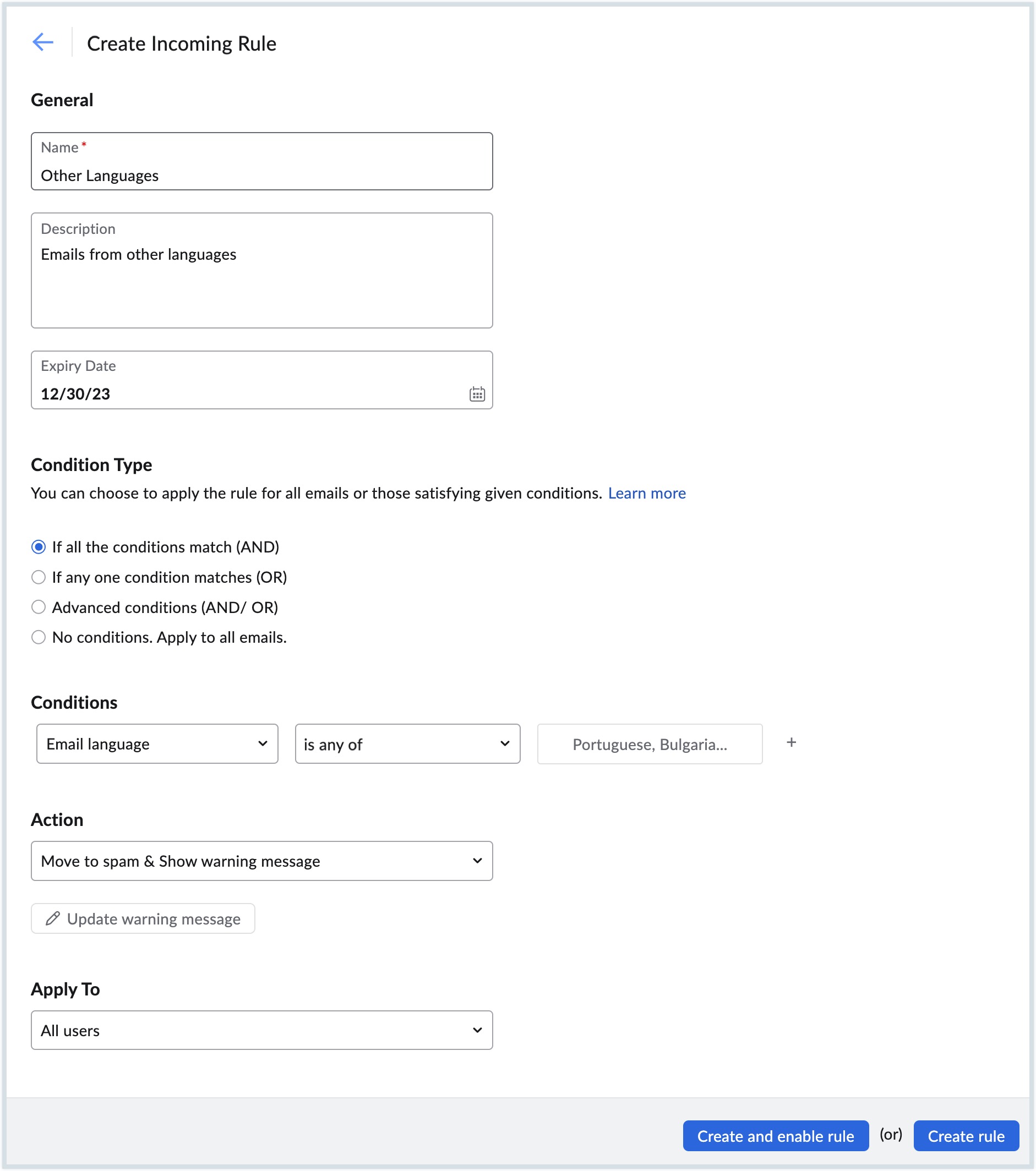Open the Expiry Date calendar picker icon
Screen dimensions: 1036x1171
[477, 394]
